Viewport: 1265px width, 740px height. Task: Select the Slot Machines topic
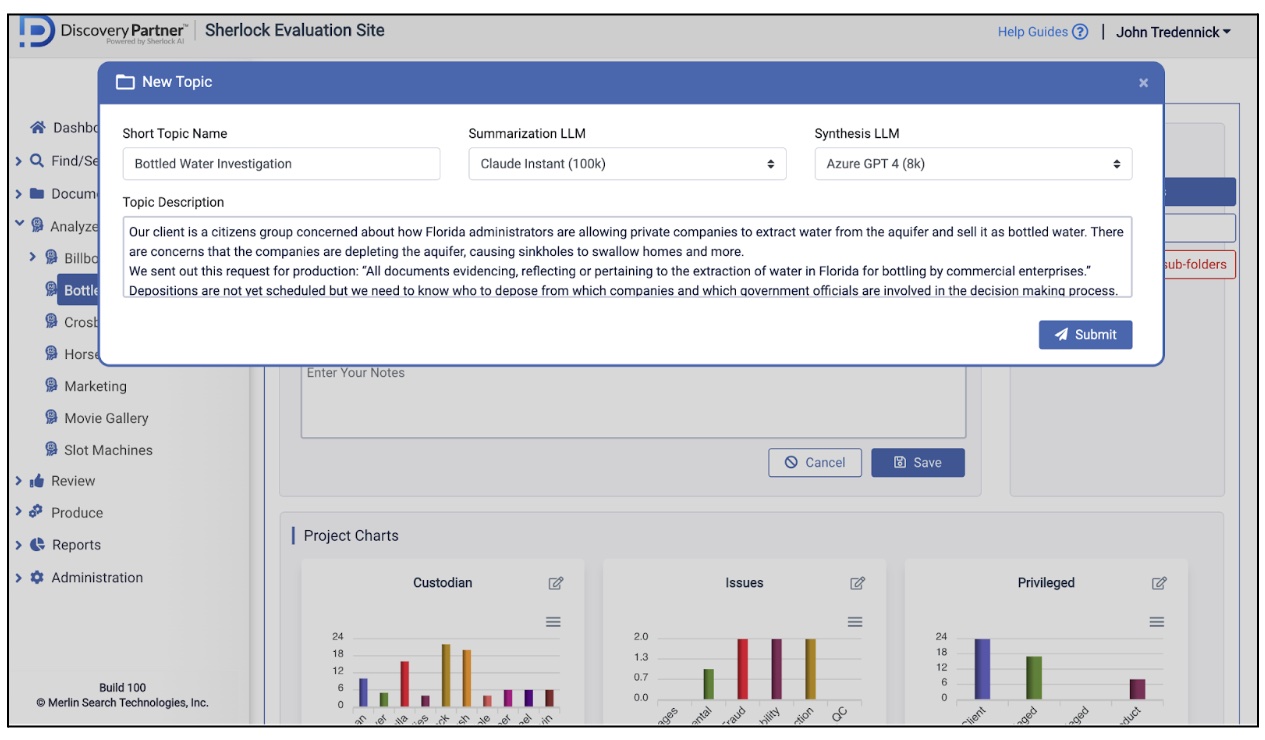(108, 450)
